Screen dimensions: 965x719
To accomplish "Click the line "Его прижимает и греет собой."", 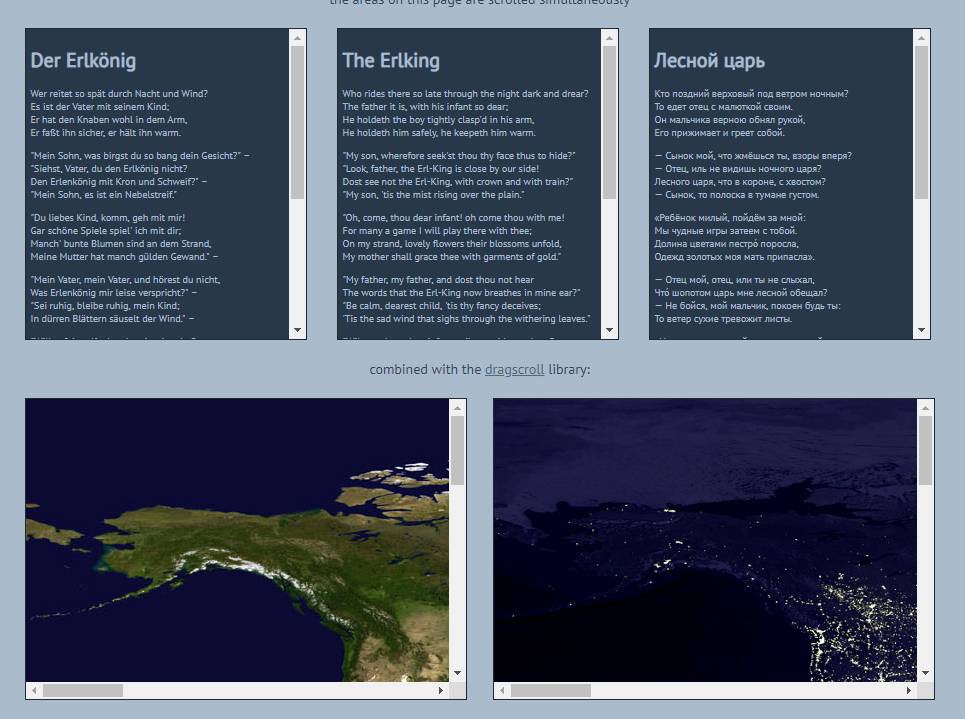I will click(719, 133).
